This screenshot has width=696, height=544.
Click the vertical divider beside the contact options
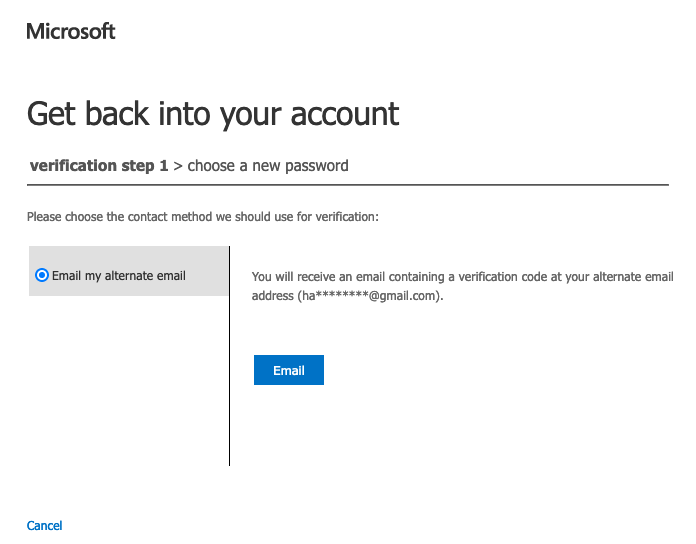click(x=230, y=400)
